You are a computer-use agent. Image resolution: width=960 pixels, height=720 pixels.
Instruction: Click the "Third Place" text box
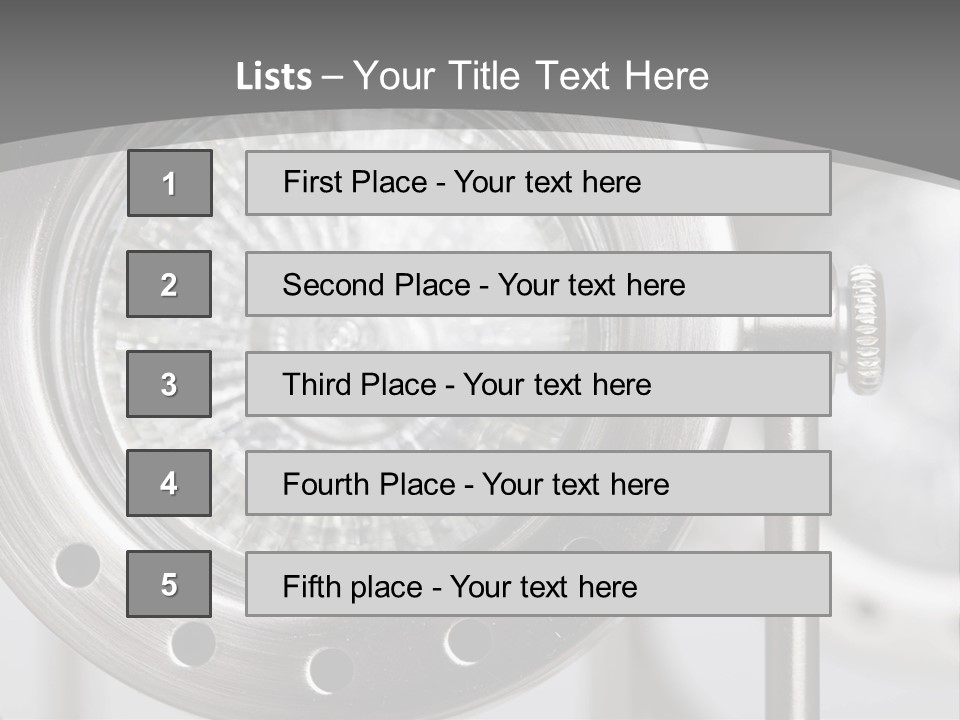(x=538, y=384)
